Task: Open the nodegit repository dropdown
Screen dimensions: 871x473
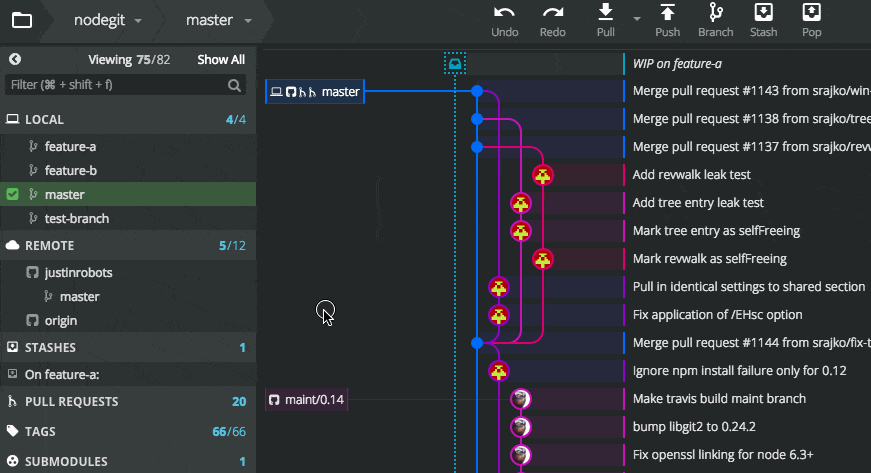Action: pyautogui.click(x=108, y=21)
